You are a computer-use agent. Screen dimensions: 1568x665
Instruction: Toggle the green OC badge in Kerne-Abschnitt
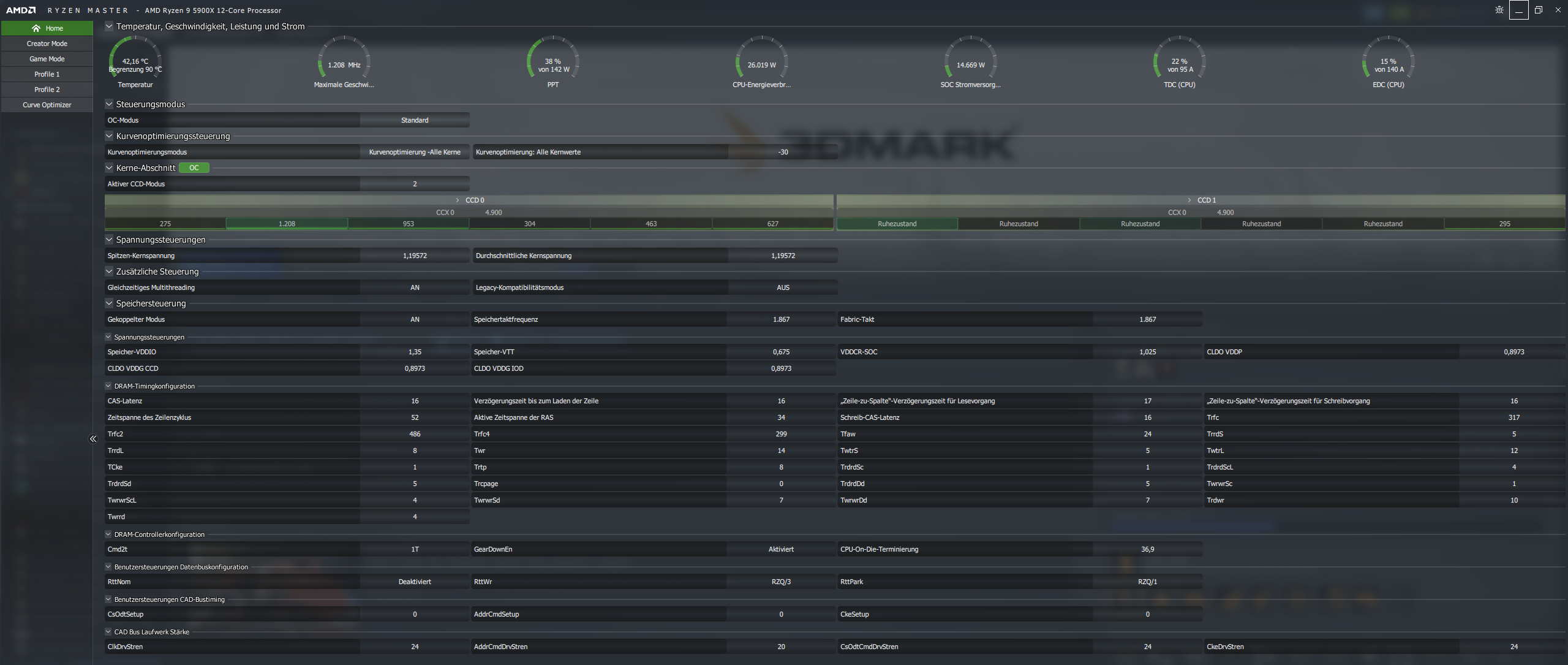pyautogui.click(x=194, y=168)
